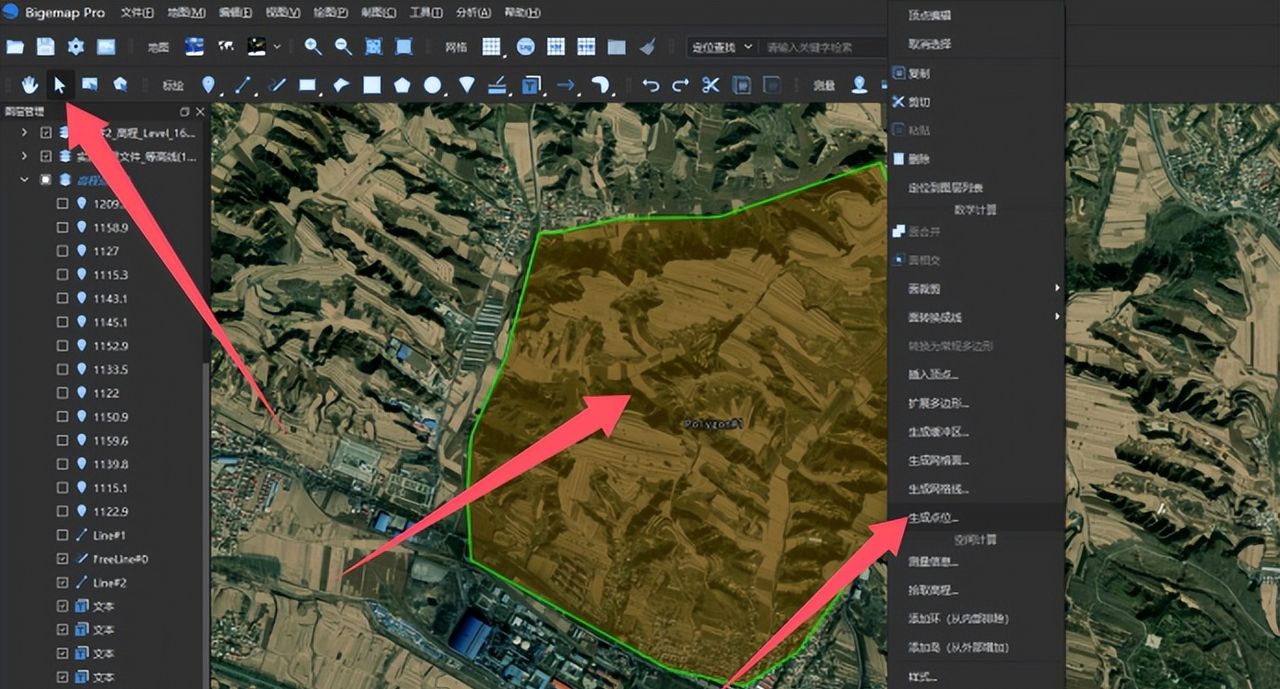Expand the 面裁剪 submenu arrow

[1057, 288]
